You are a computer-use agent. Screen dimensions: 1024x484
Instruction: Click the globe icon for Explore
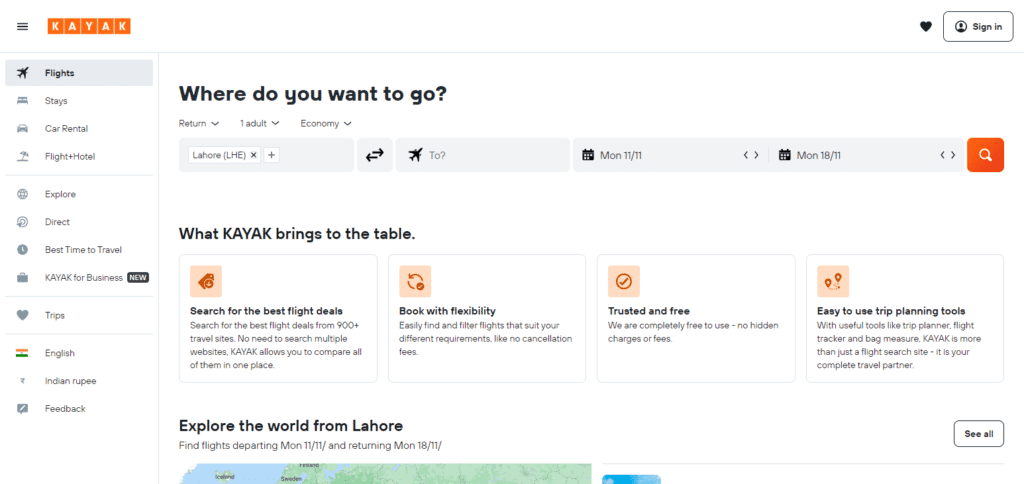pos(23,194)
